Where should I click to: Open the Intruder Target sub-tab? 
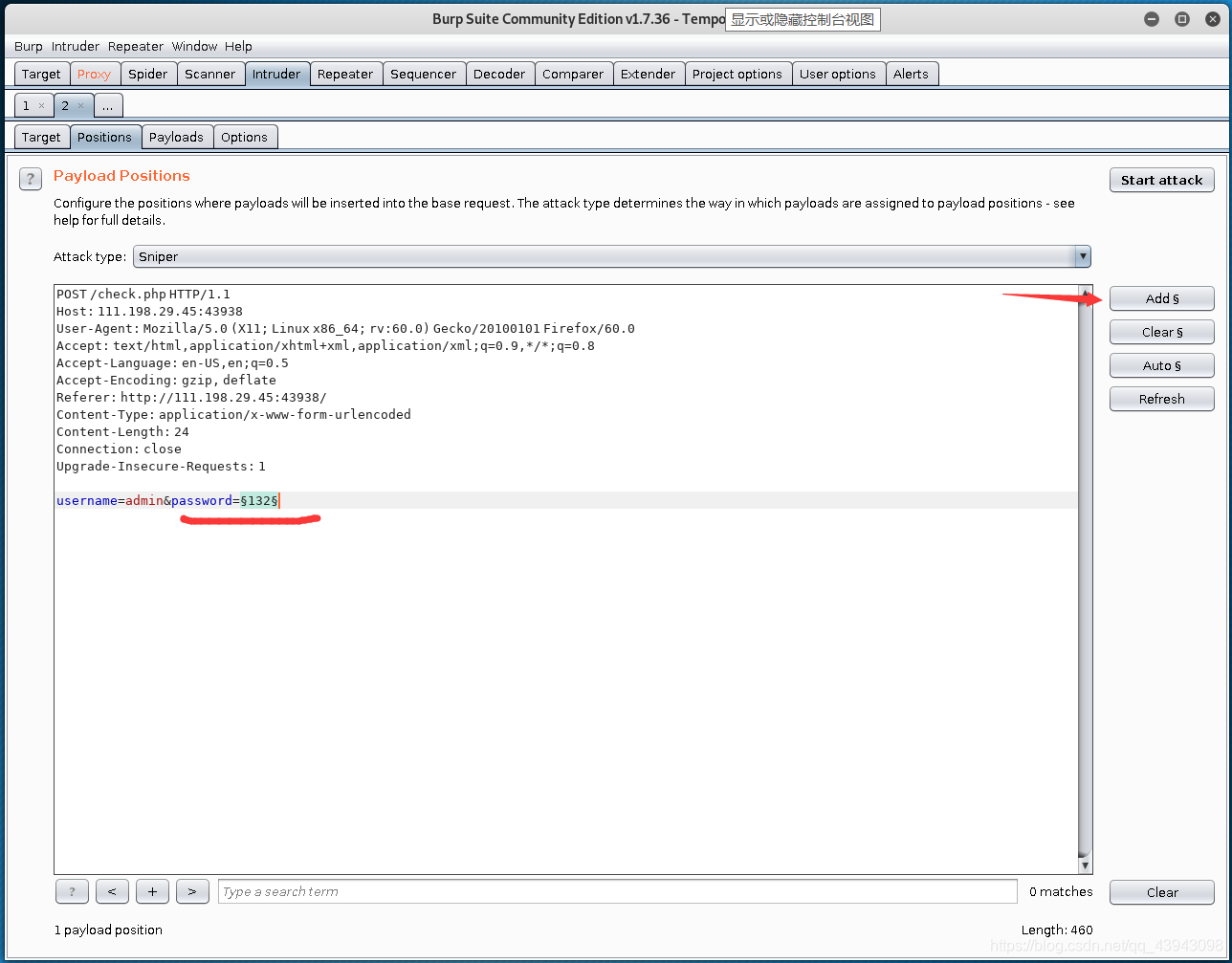pos(41,137)
